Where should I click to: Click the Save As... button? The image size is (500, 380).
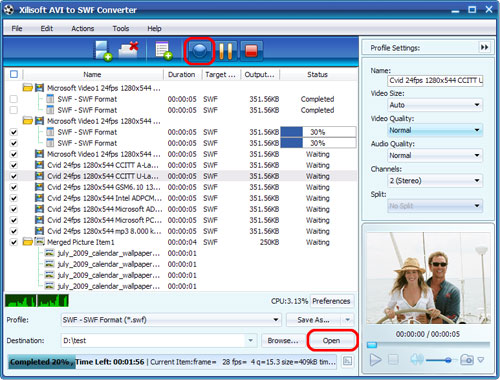(313, 320)
